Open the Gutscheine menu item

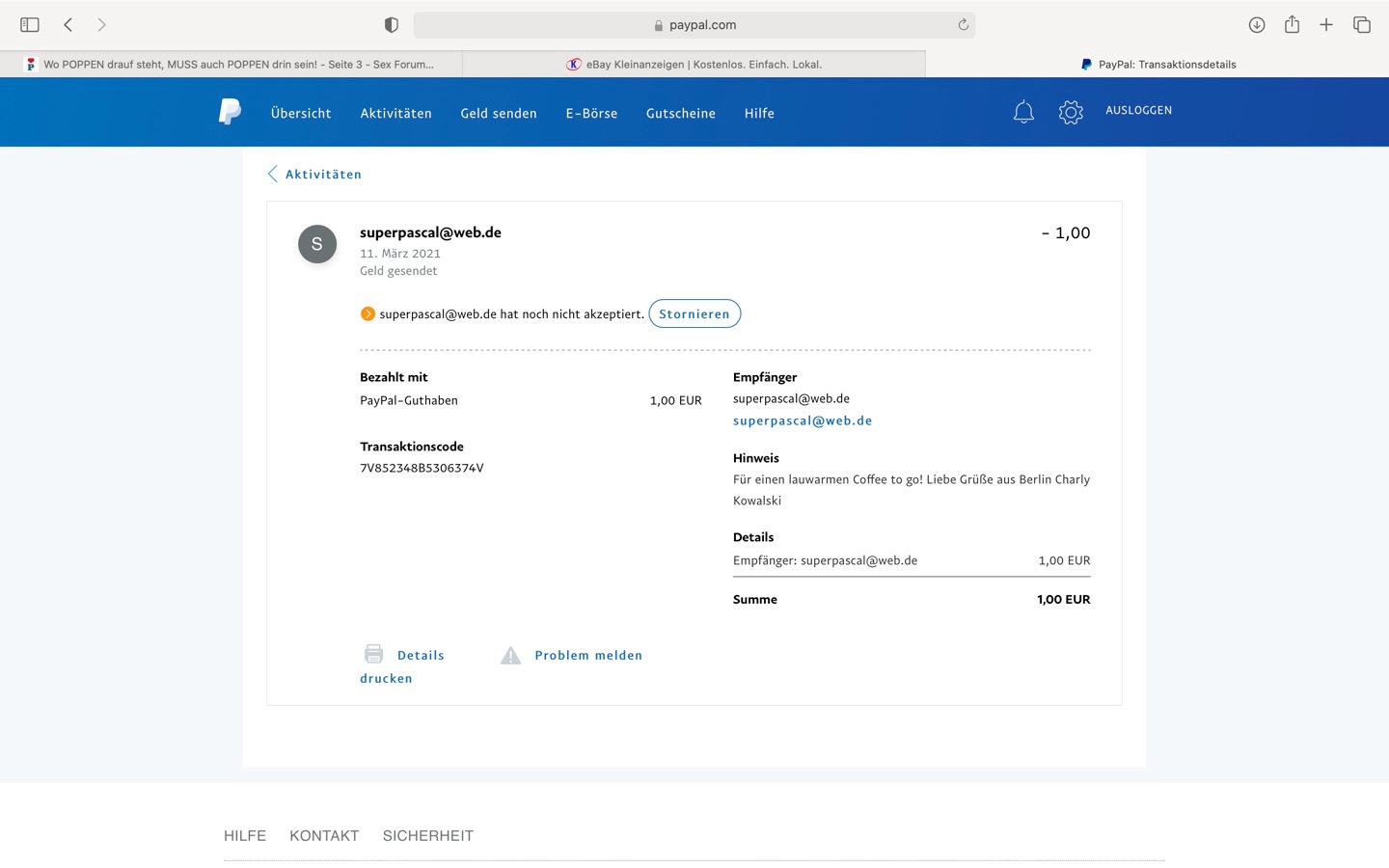681,113
